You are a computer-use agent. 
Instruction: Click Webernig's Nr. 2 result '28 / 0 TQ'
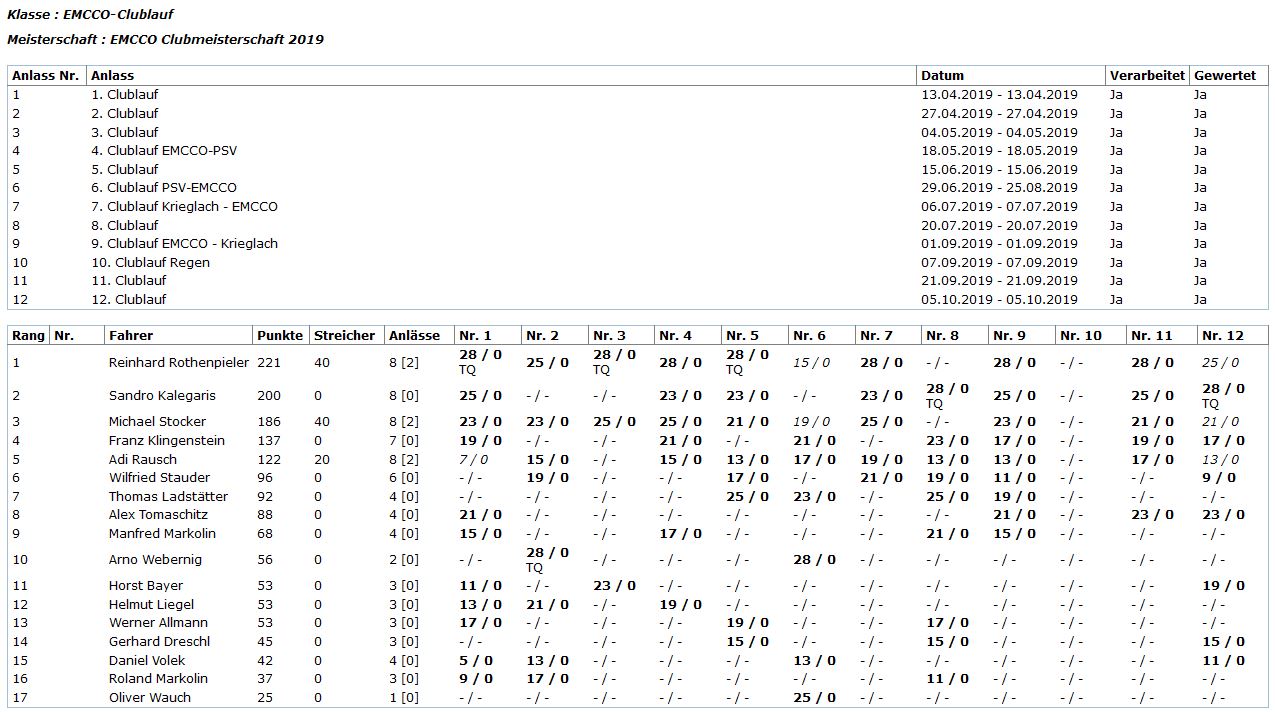click(x=547, y=560)
